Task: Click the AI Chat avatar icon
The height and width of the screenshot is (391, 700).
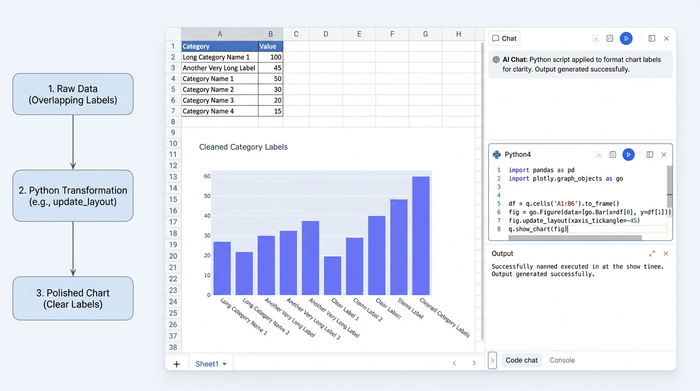Action: tap(496, 59)
